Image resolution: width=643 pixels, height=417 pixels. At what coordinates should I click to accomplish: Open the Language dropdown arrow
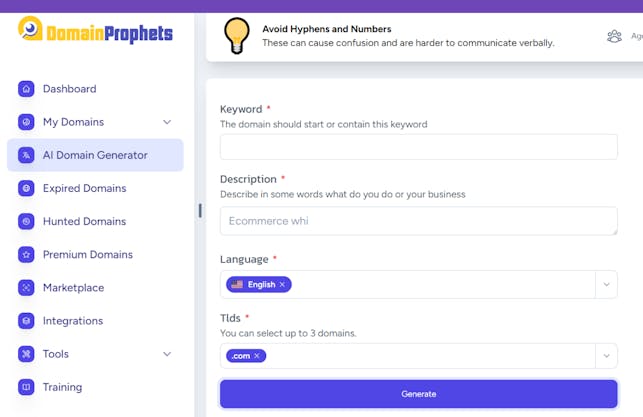(x=606, y=284)
